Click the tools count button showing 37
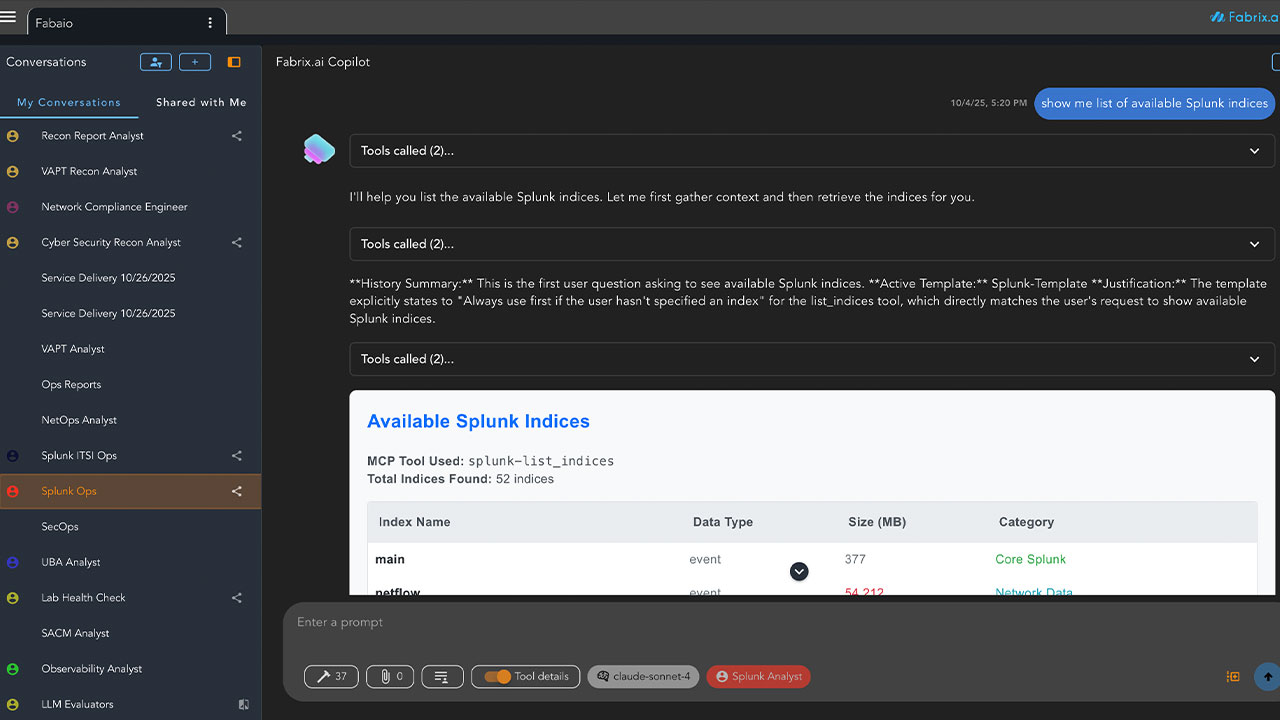 (331, 677)
